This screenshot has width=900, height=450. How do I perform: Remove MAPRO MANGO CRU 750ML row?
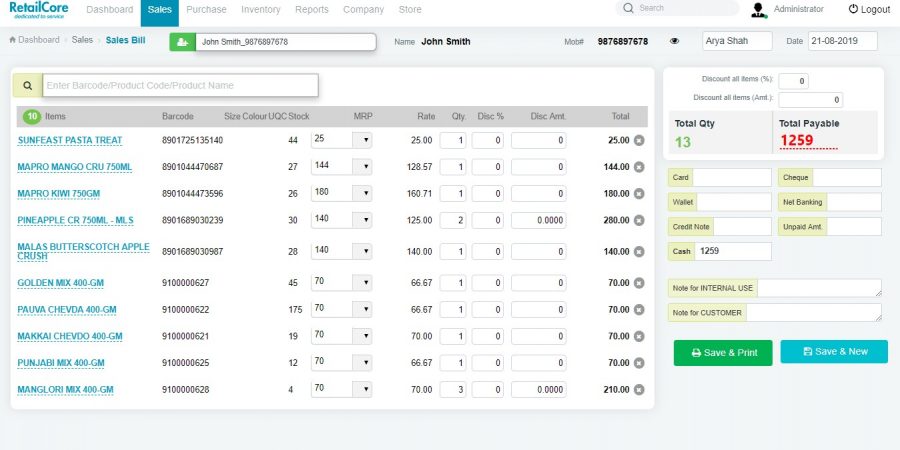click(639, 167)
